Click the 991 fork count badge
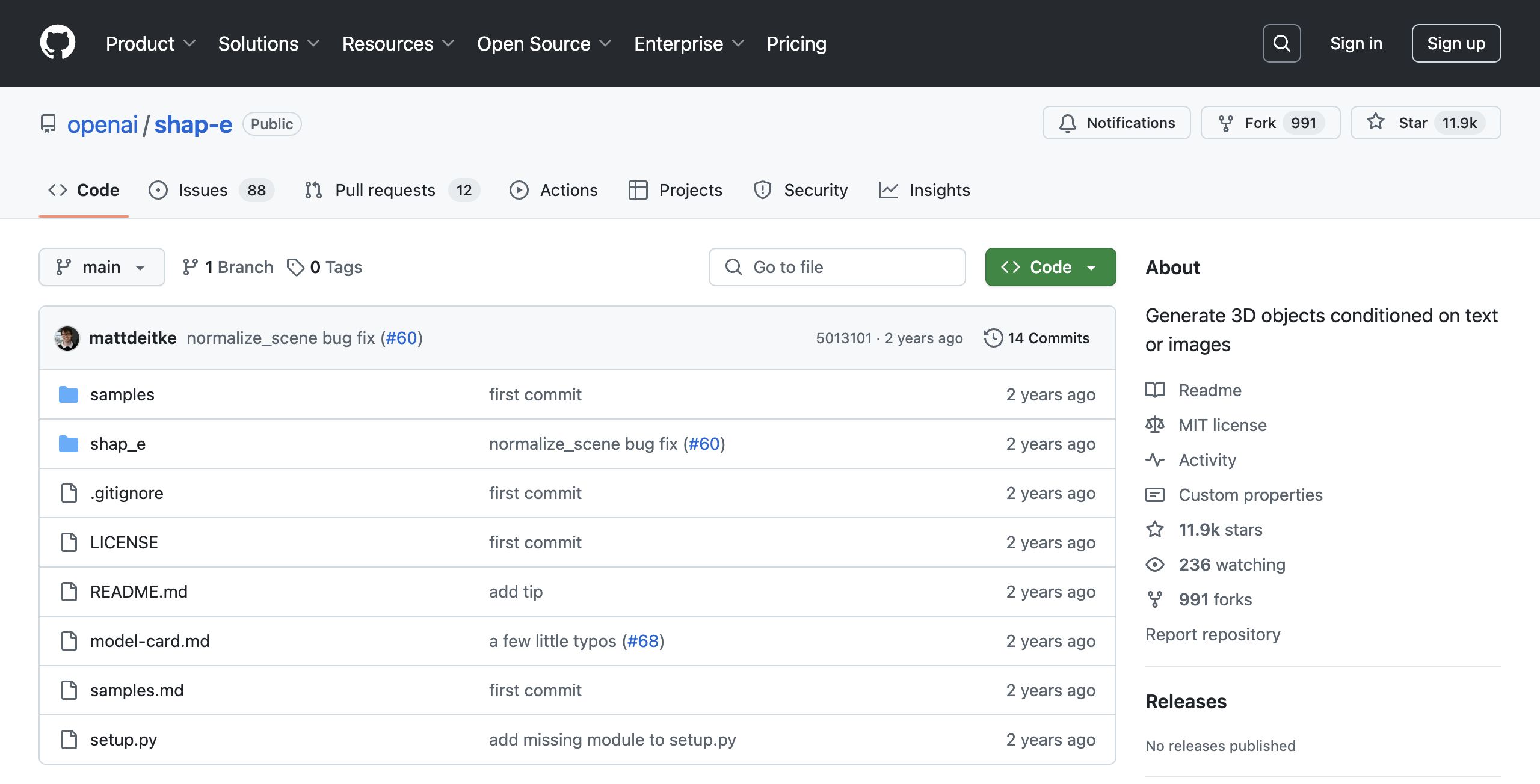Screen dimensions: 1540x784 click(x=1304, y=123)
